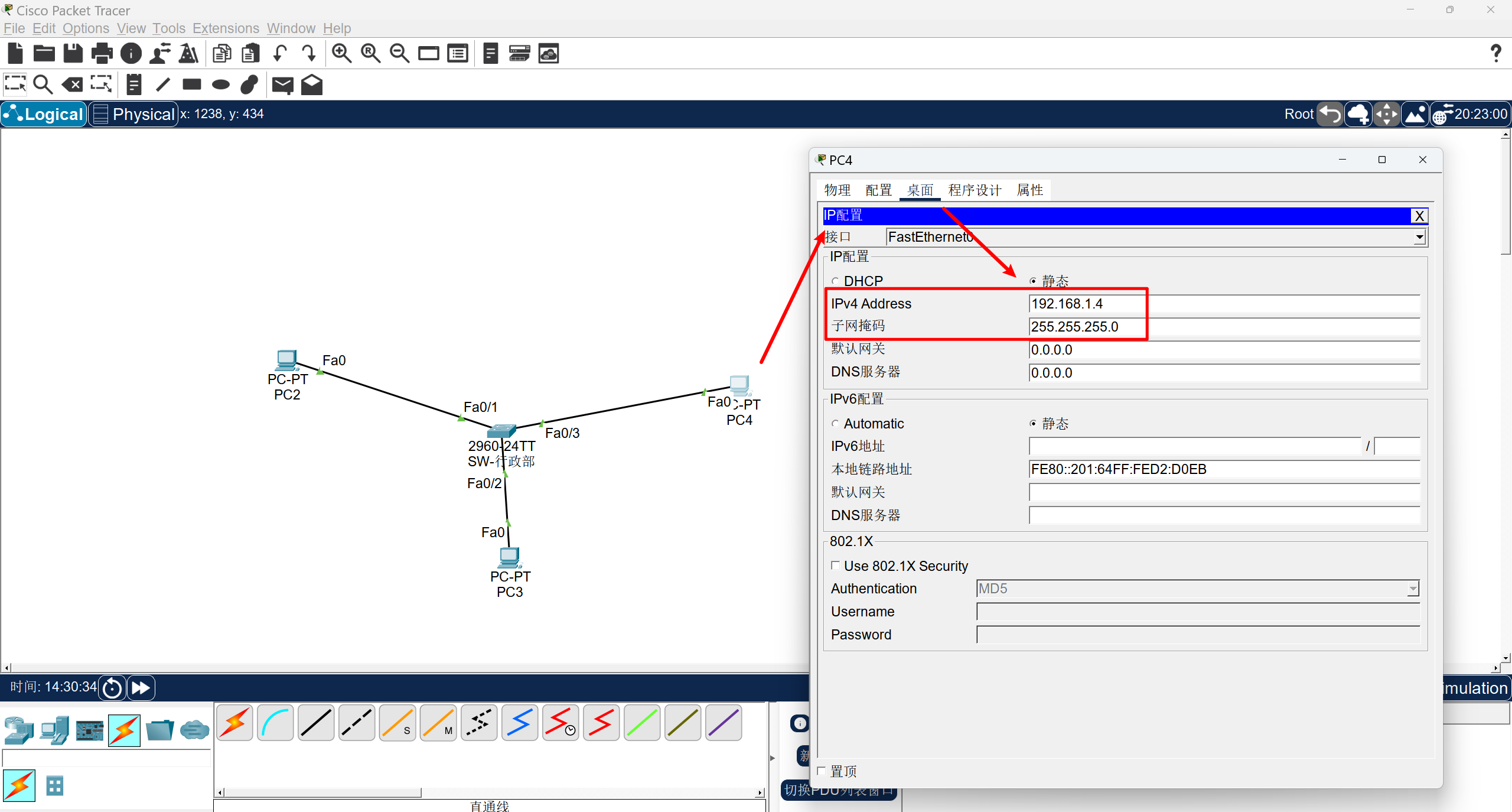The height and width of the screenshot is (812, 1512).
Task: Switch to the 属性 tab in PC4
Action: tap(1030, 190)
